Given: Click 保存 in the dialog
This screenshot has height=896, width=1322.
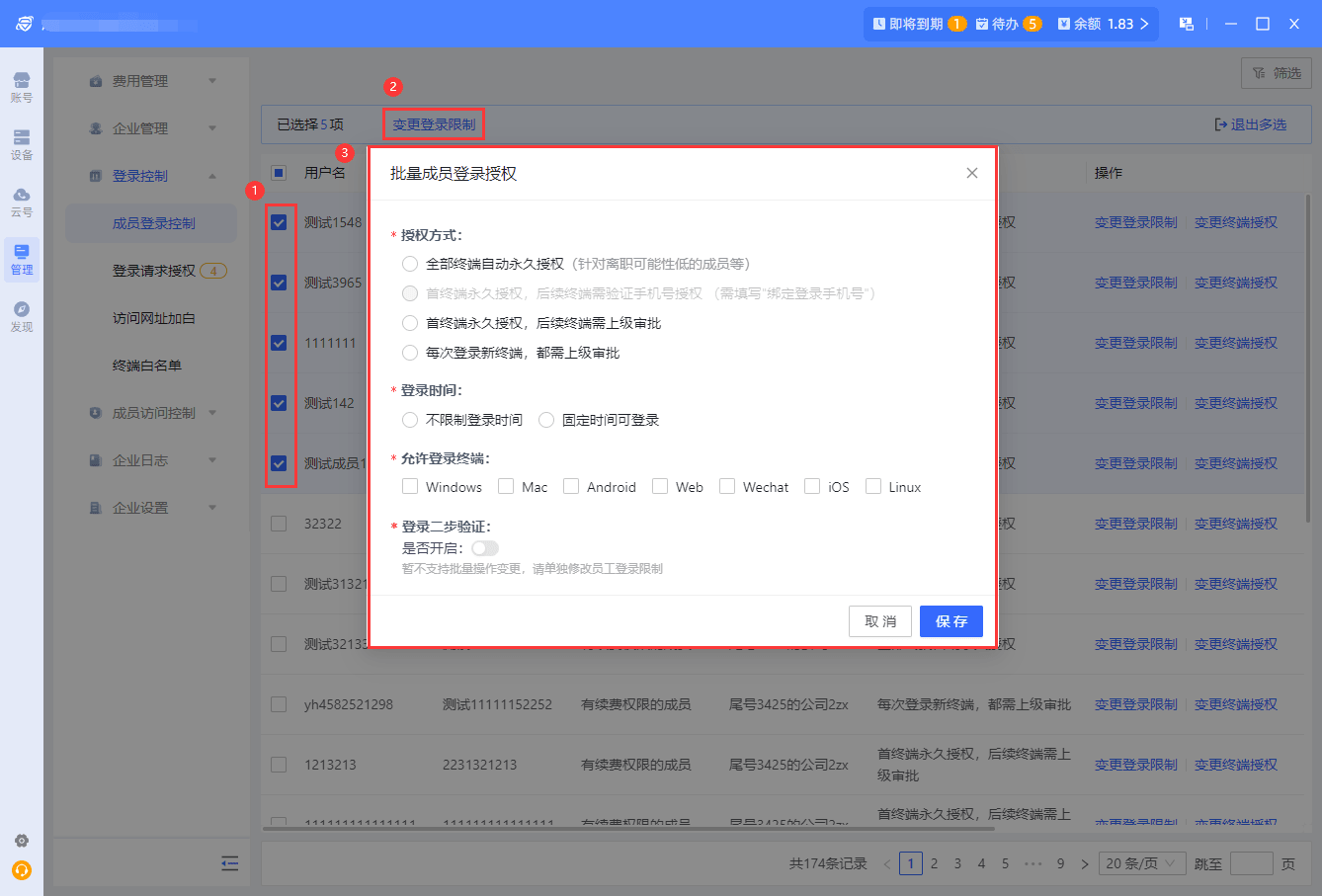Looking at the screenshot, I should tap(951, 621).
